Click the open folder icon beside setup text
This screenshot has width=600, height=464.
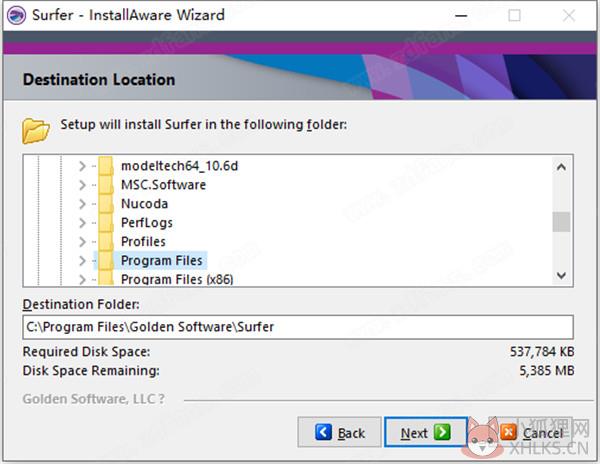(35, 131)
